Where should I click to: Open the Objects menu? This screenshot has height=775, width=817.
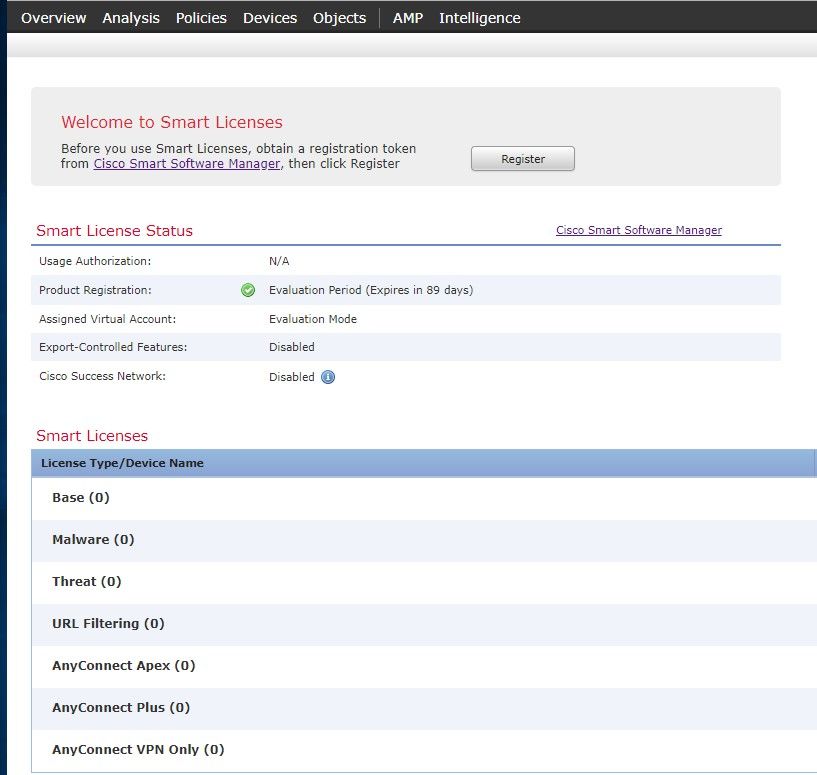[x=339, y=18]
